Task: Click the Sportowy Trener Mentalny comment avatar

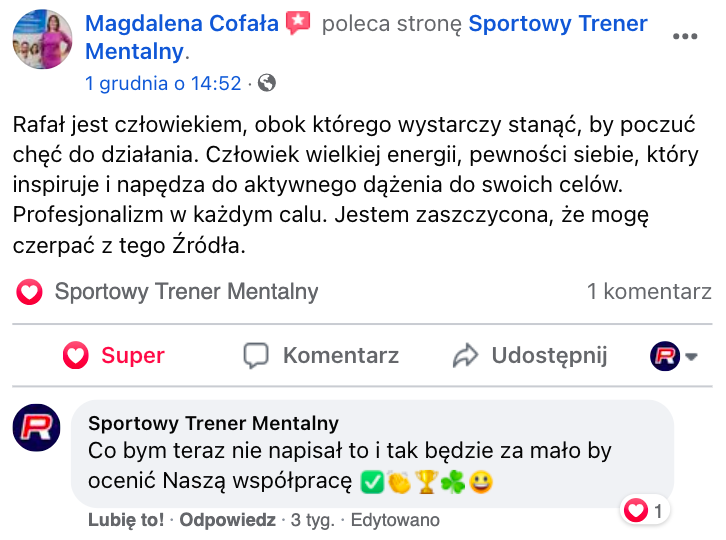Action: (37, 429)
